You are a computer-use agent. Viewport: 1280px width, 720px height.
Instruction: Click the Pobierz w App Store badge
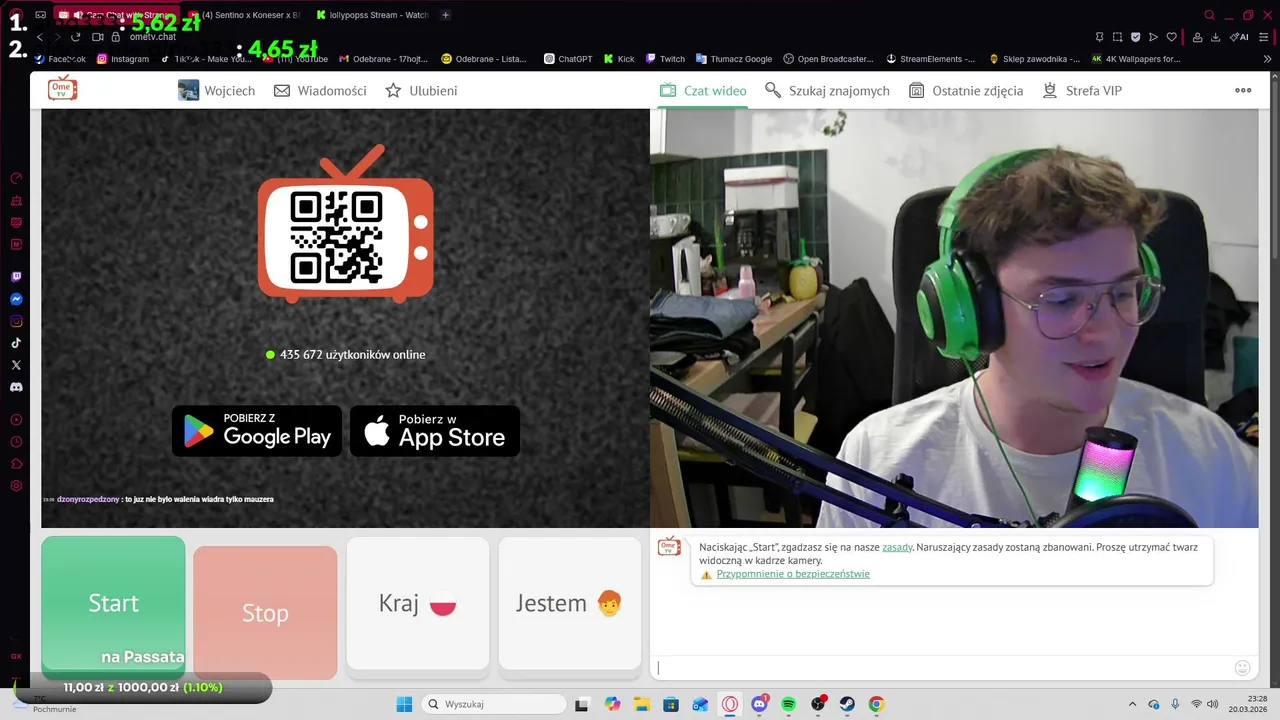[x=435, y=431]
